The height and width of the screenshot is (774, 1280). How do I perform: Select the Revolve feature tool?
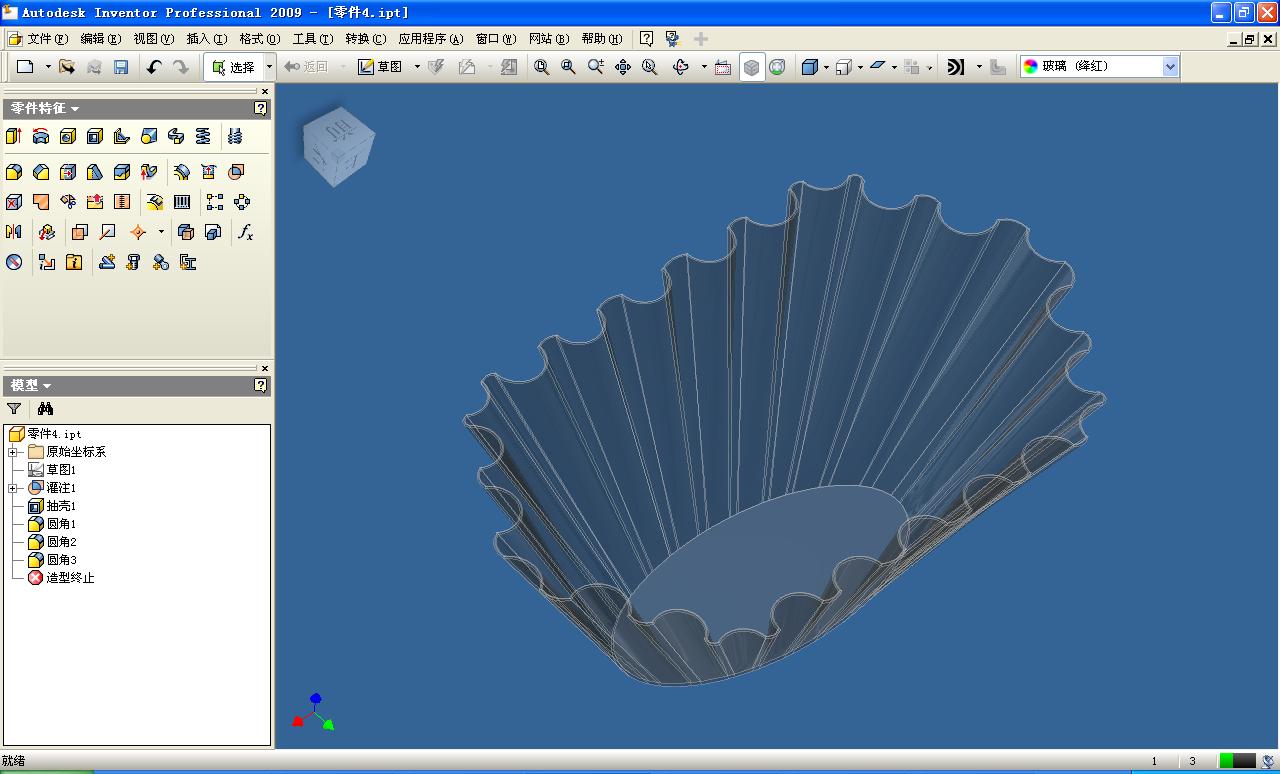pos(41,136)
